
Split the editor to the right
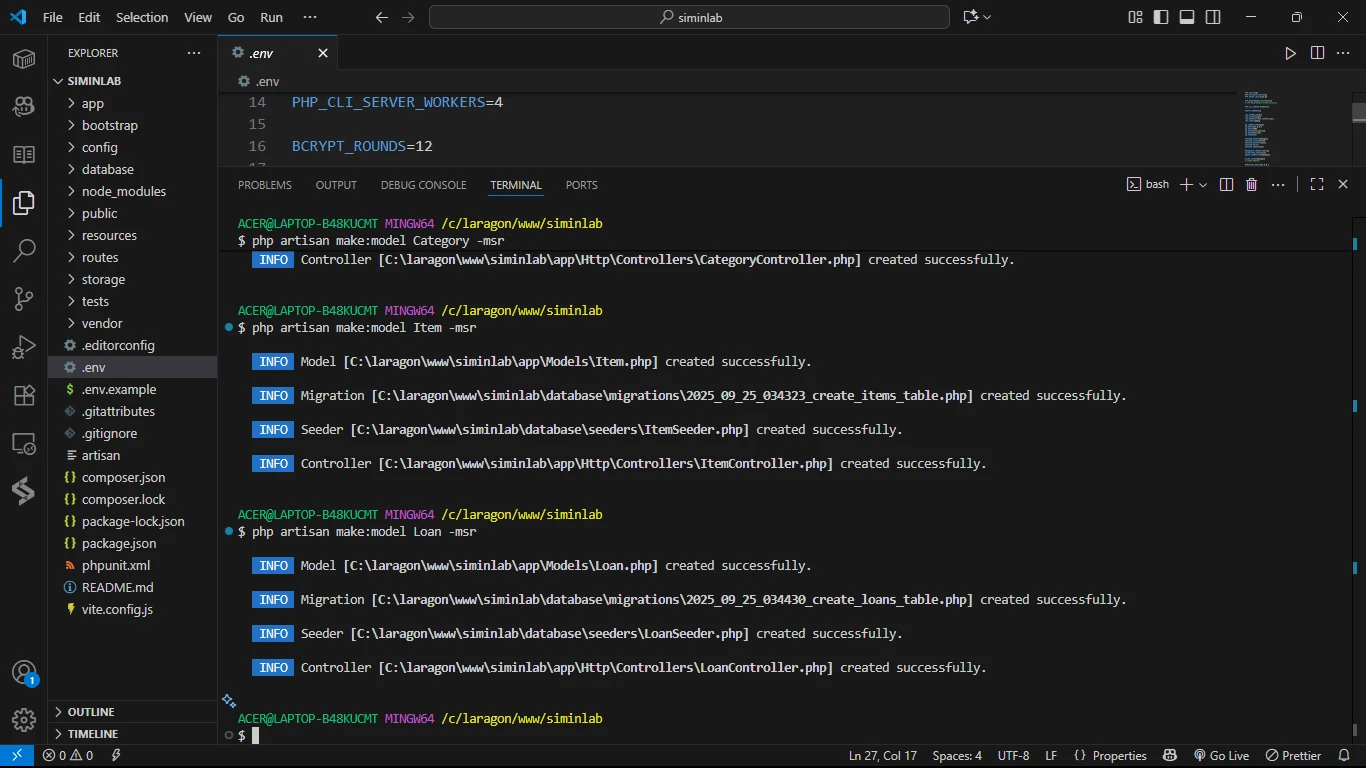pyautogui.click(x=1317, y=53)
